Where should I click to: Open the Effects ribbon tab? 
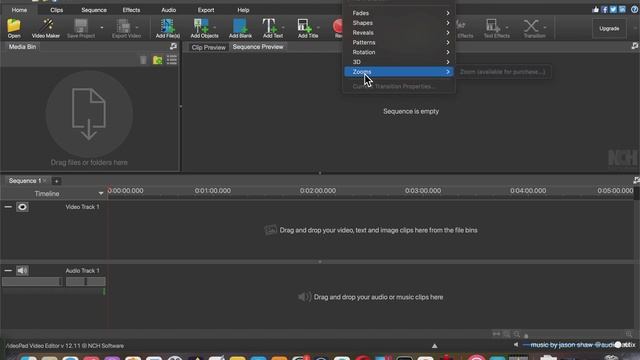131,10
